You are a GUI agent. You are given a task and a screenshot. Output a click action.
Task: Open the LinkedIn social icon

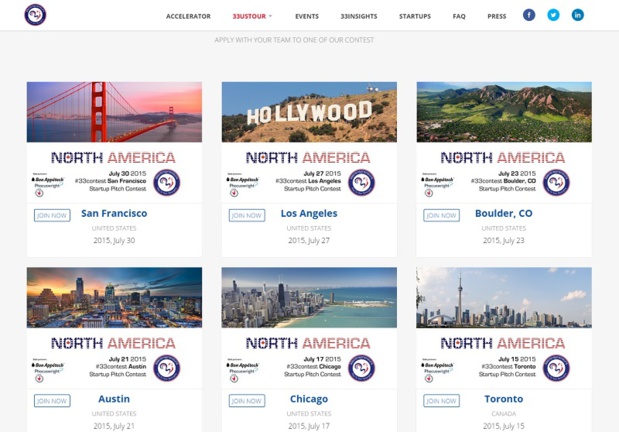(577, 15)
